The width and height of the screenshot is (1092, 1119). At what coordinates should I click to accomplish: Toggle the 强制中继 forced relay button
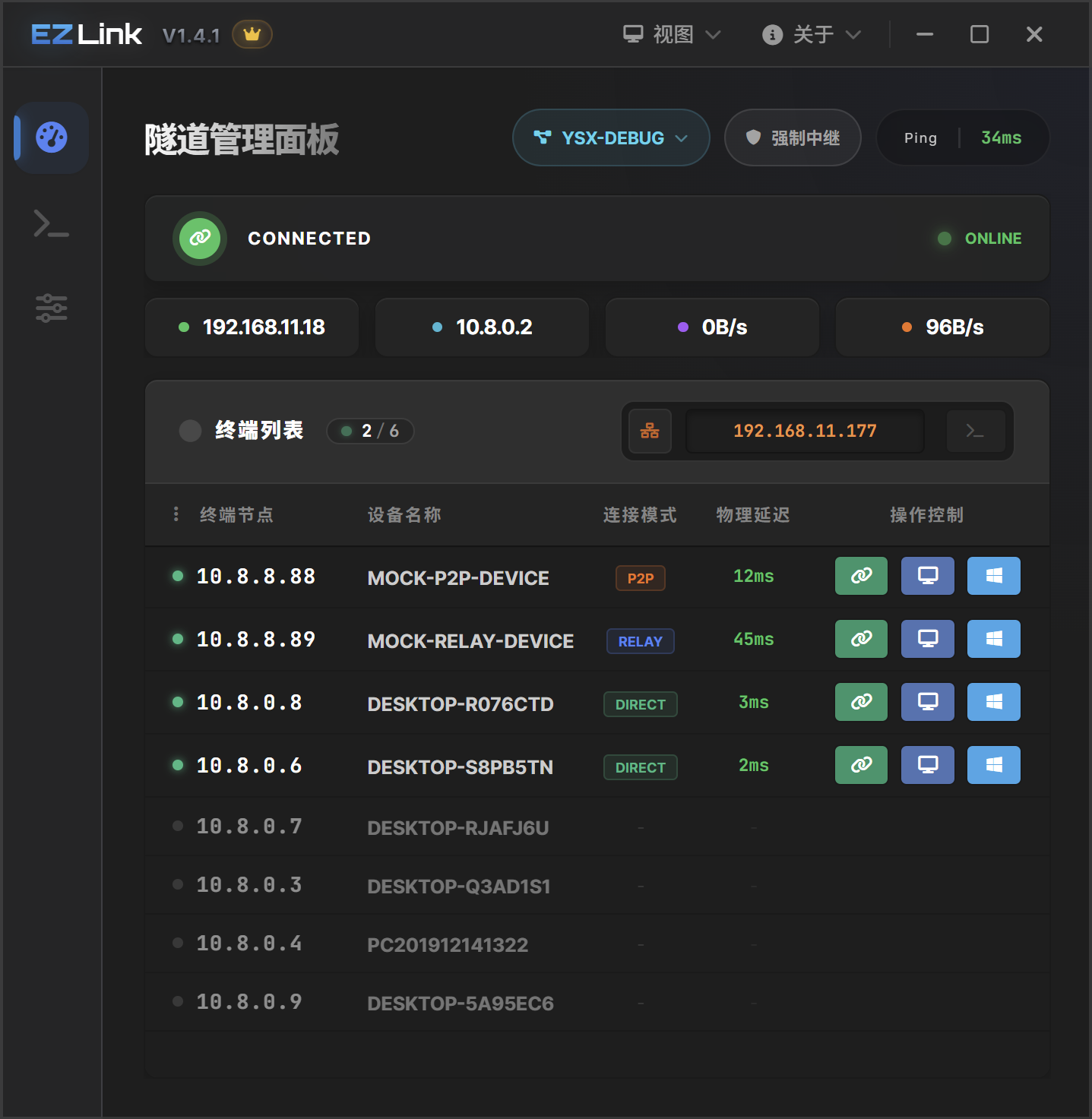click(x=793, y=138)
